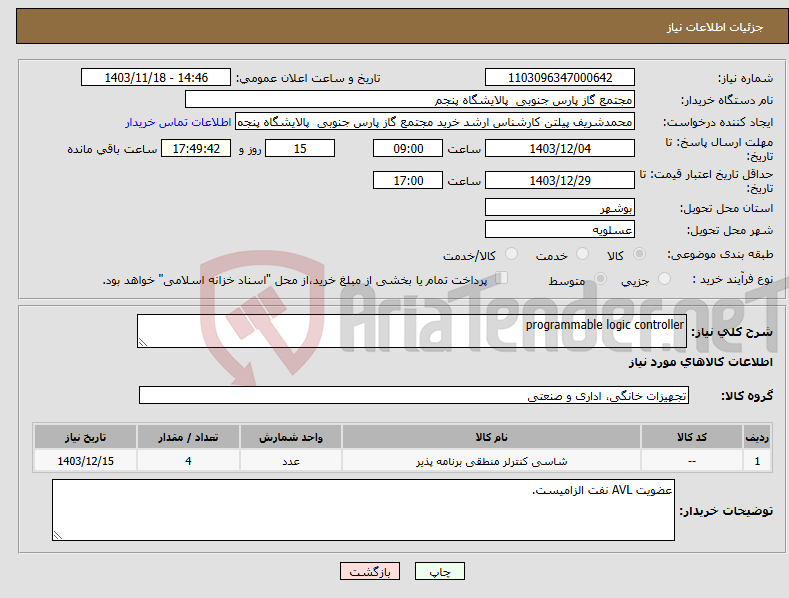This screenshot has width=789, height=598.
Task: Click the delivery province field بوشهر
Action: point(560,207)
